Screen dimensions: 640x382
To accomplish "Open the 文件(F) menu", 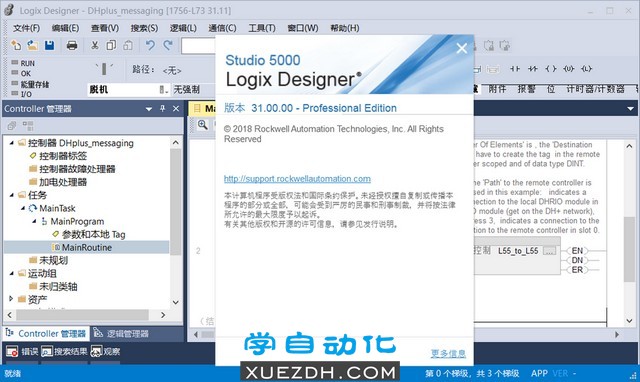I will pos(27,28).
